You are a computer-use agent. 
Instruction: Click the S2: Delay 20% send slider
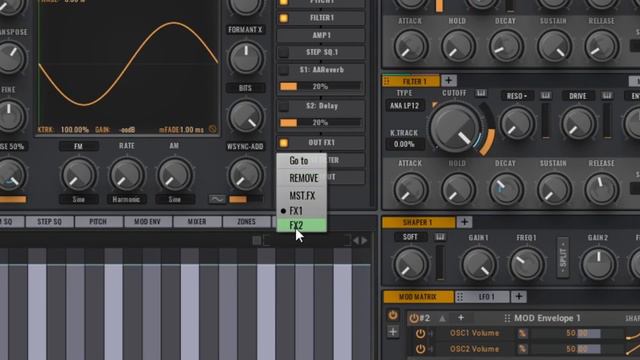coord(320,122)
